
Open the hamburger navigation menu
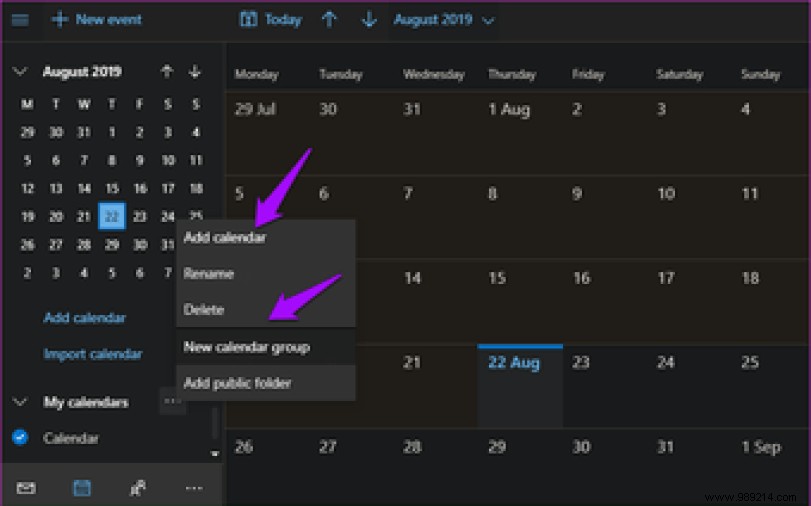(x=20, y=20)
